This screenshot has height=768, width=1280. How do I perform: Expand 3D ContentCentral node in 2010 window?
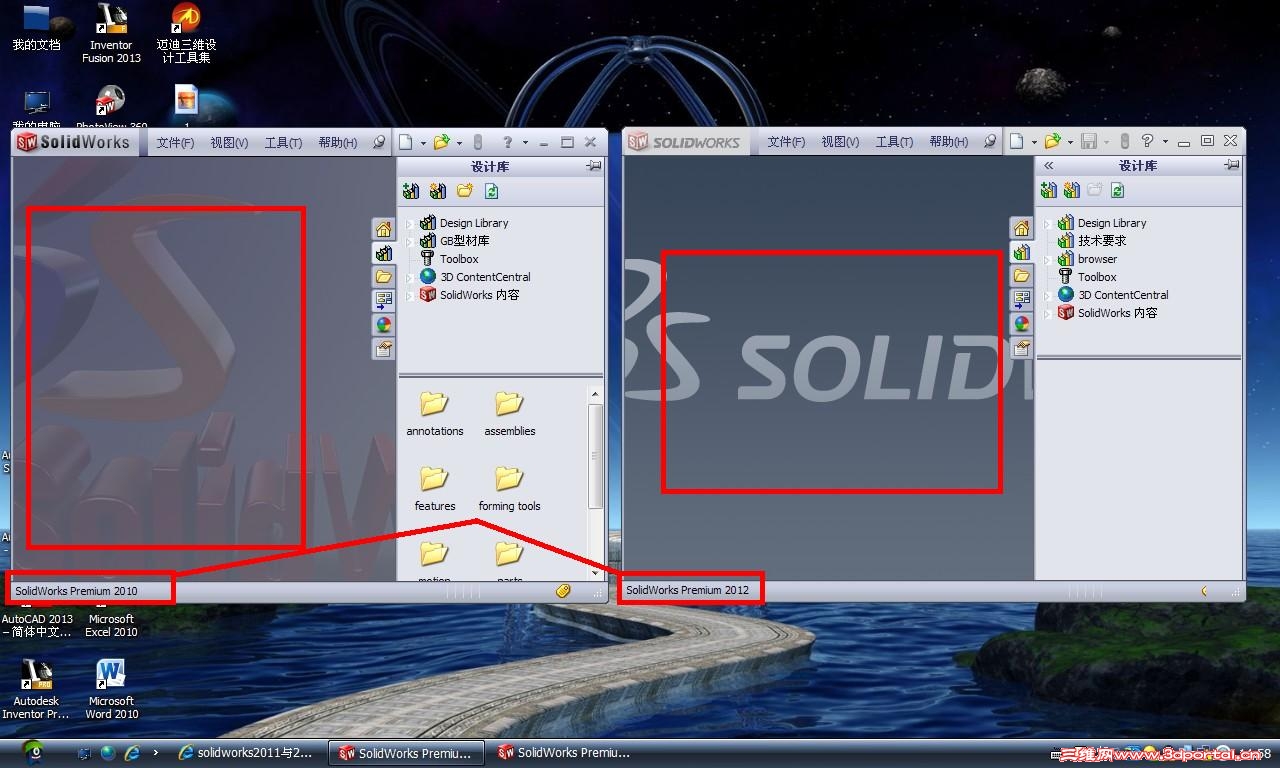[409, 278]
